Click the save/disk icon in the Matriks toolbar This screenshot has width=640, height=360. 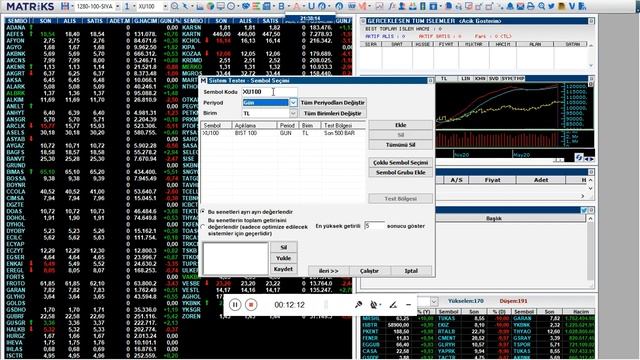(x=65, y=7)
